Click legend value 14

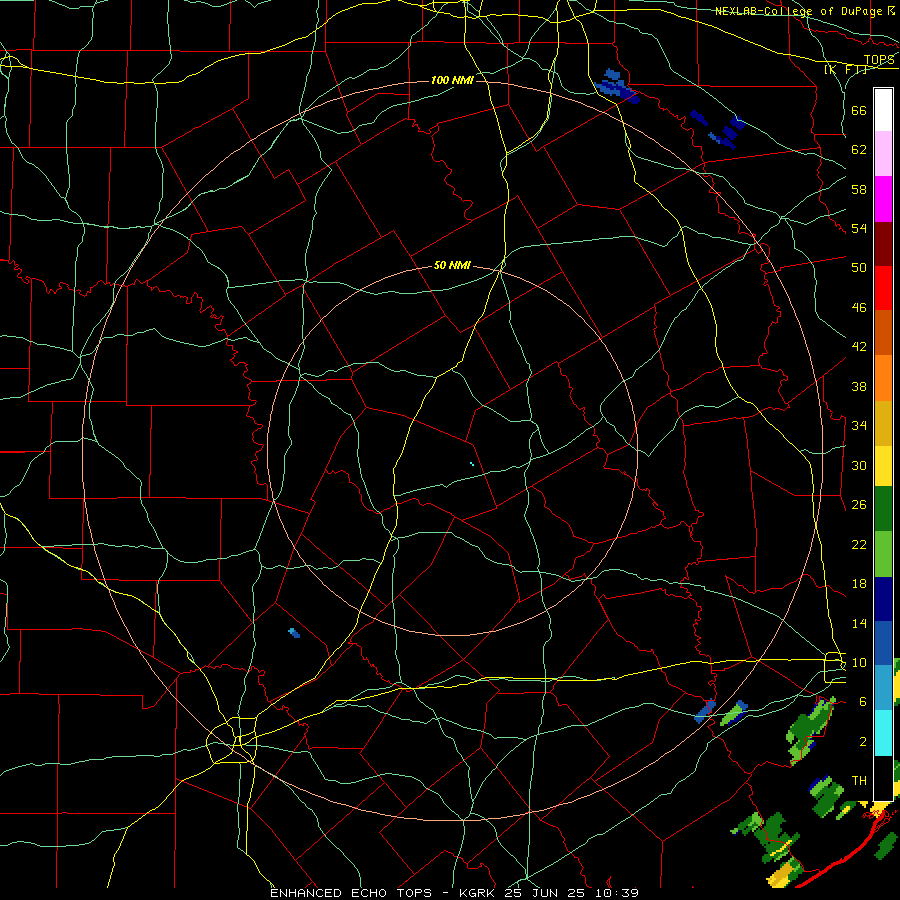point(859,623)
